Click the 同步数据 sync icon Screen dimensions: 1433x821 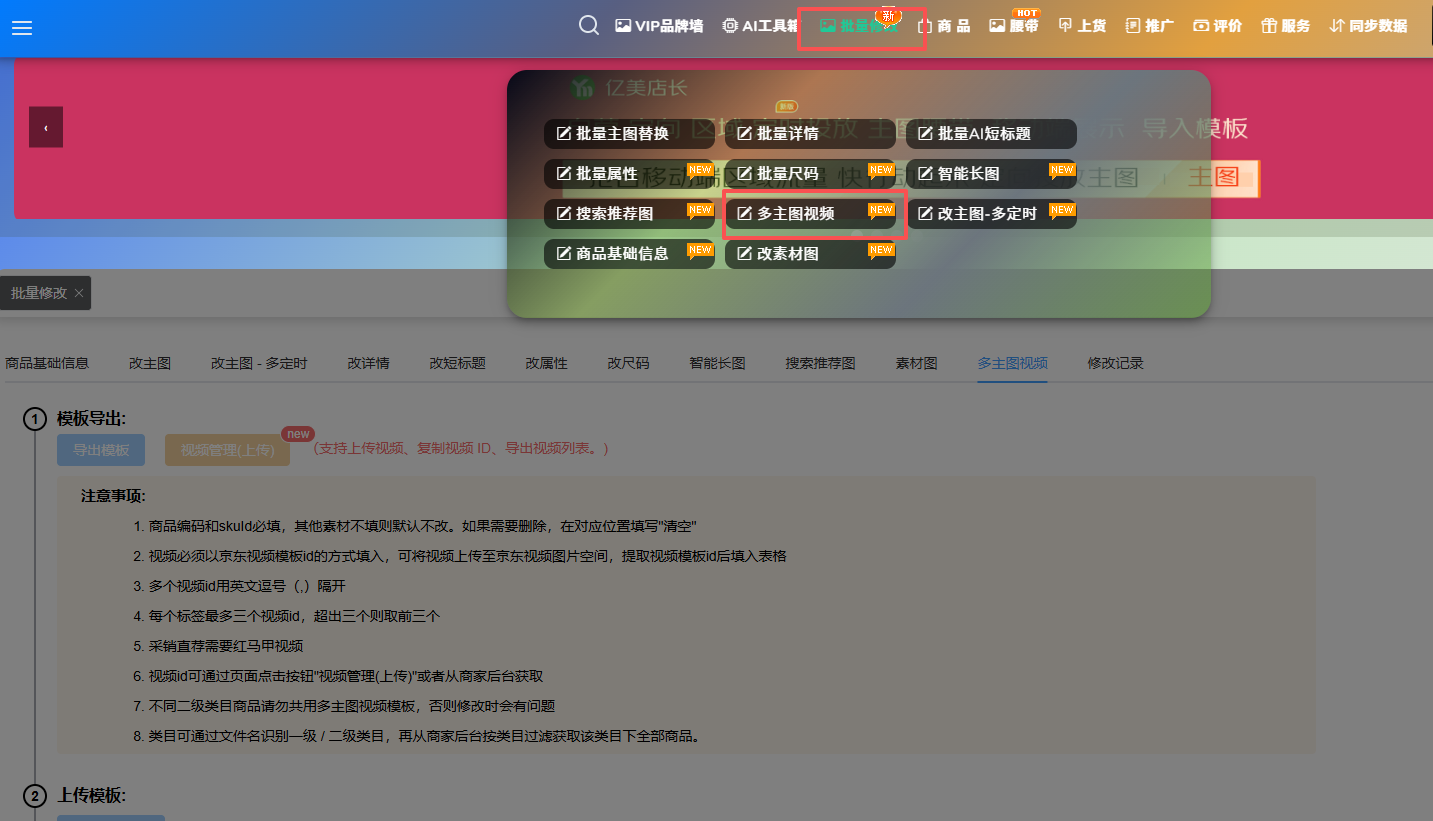pos(1337,26)
